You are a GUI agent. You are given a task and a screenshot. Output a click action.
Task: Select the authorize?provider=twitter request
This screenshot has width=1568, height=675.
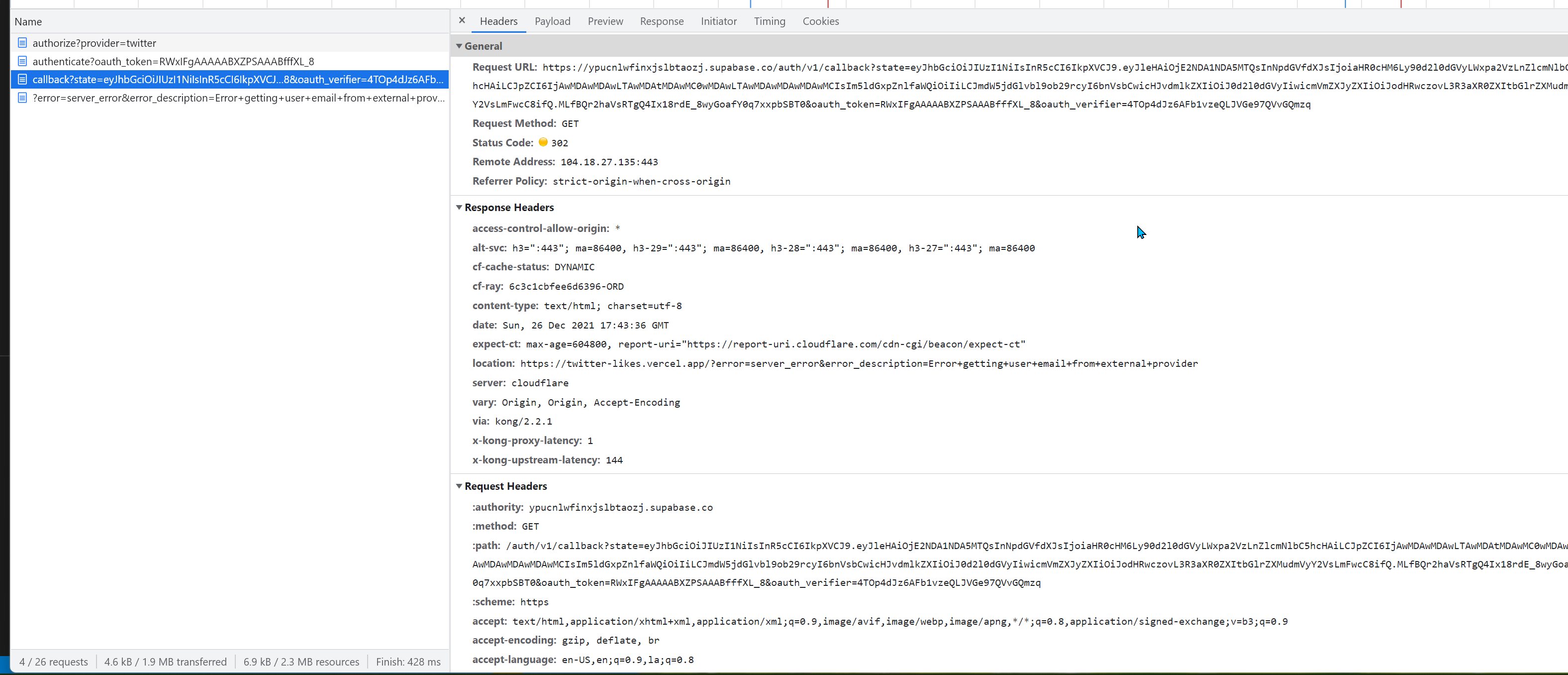(x=95, y=43)
